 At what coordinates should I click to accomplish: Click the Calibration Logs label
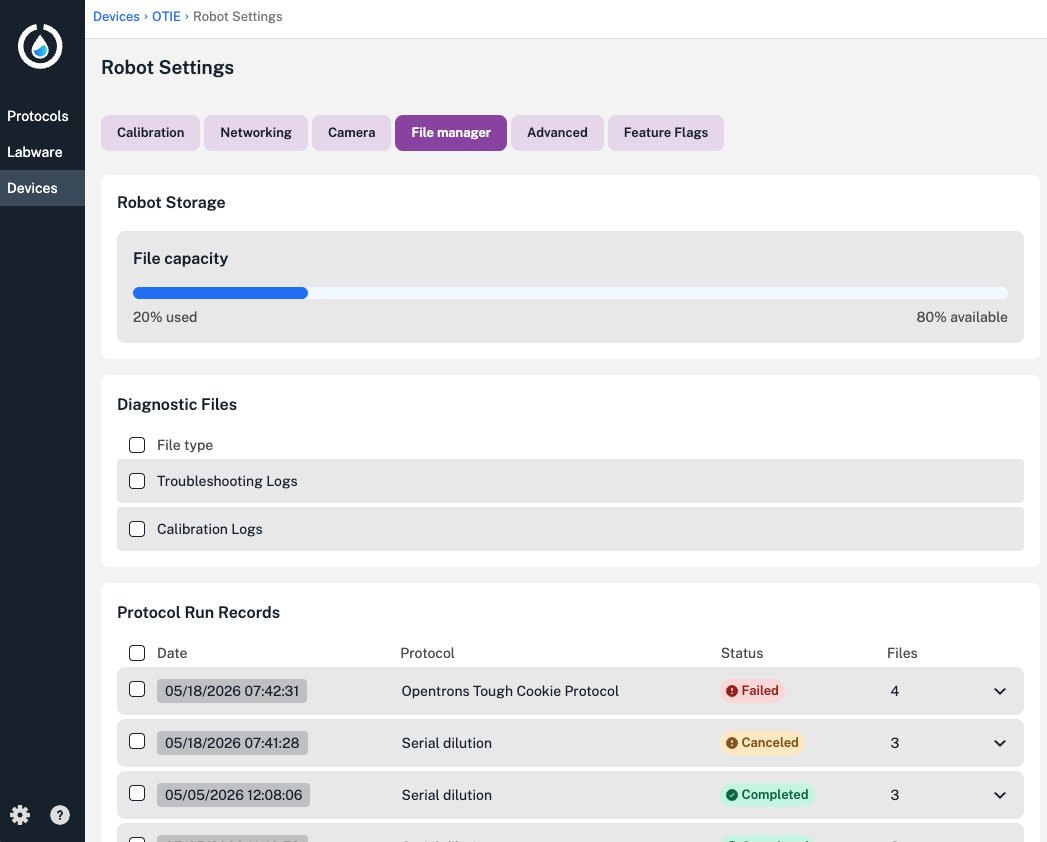click(210, 530)
